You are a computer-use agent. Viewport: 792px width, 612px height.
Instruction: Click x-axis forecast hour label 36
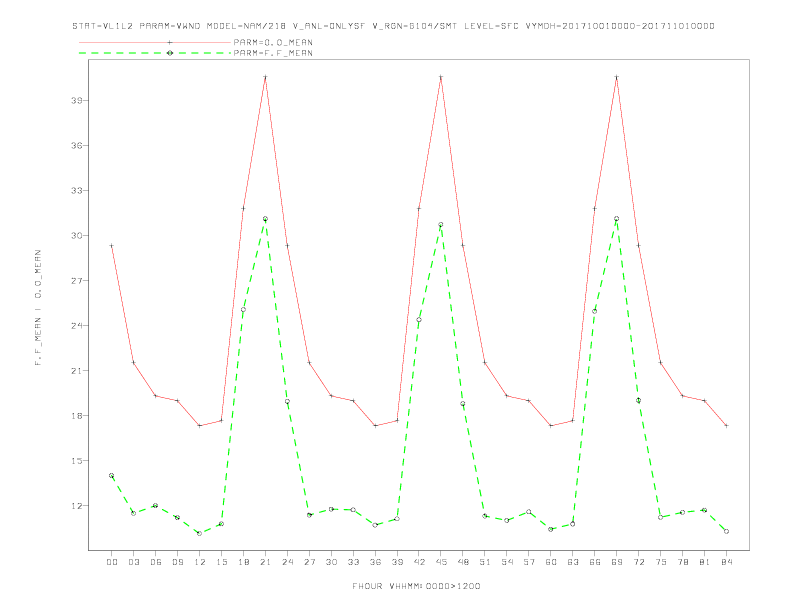tap(375, 562)
